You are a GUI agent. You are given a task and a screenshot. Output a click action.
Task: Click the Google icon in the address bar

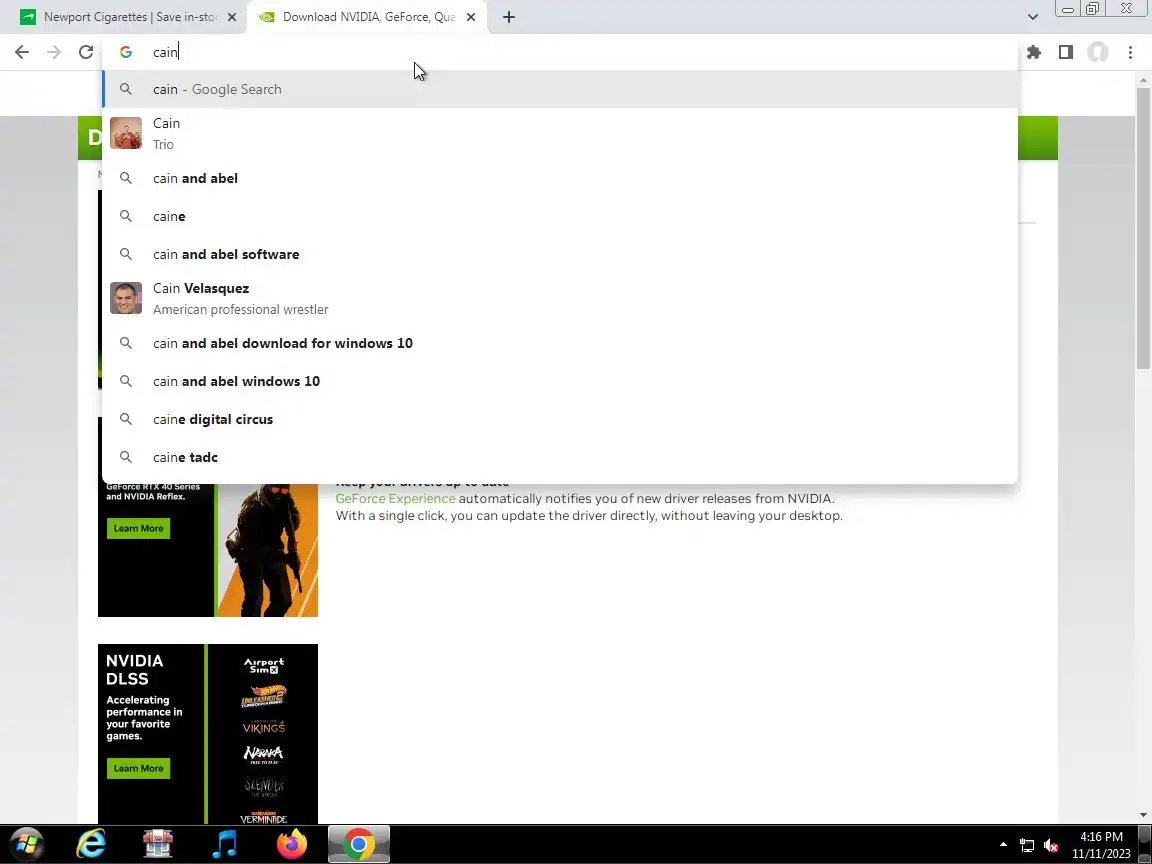pos(126,52)
